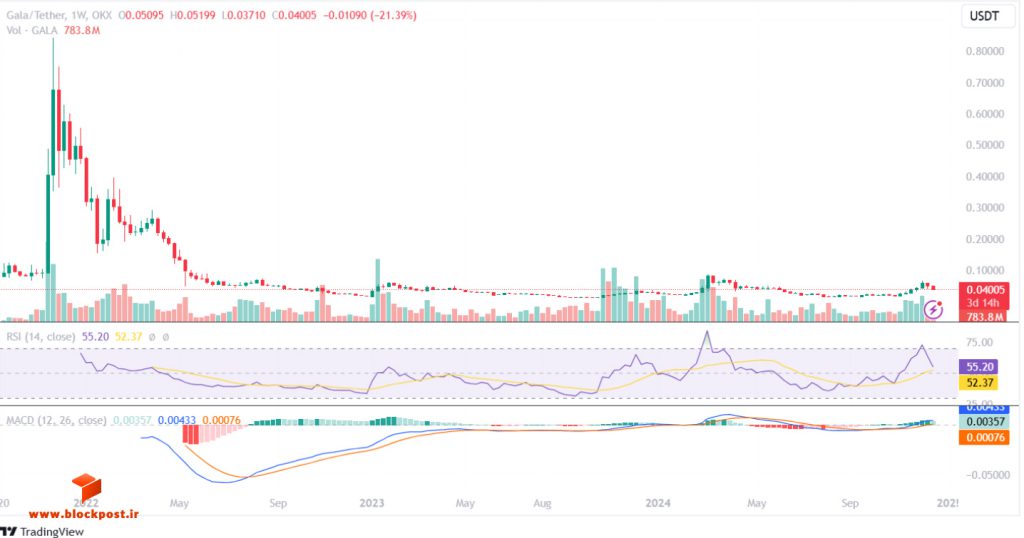Click the 783.8M volume tag on scale
The width and height of the screenshot is (1024, 538).
click(984, 317)
